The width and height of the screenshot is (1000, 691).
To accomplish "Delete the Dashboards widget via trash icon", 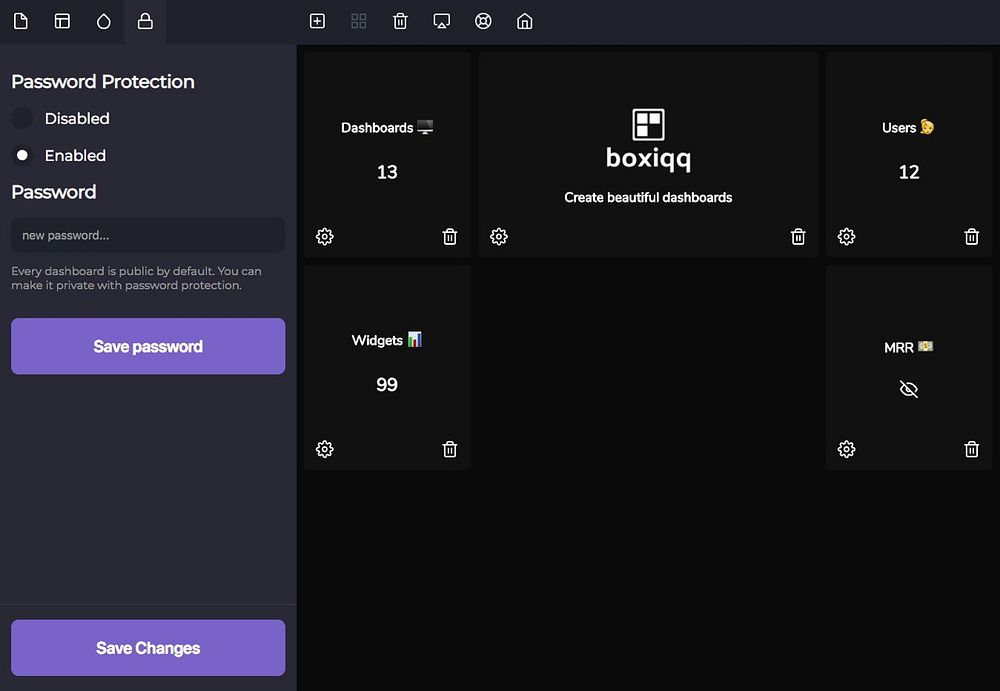I will pyautogui.click(x=450, y=237).
